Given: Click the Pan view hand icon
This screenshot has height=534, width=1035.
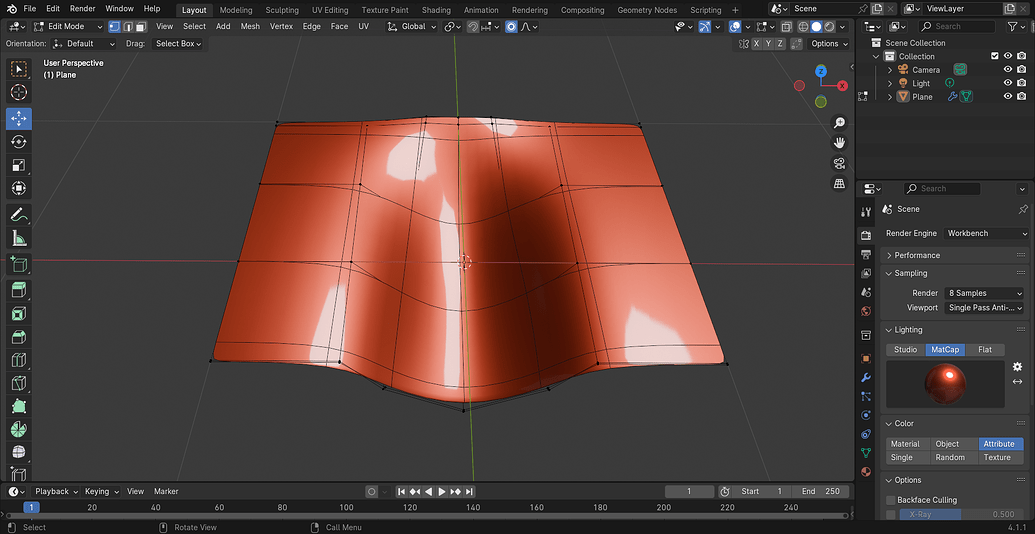Looking at the screenshot, I should [x=840, y=143].
